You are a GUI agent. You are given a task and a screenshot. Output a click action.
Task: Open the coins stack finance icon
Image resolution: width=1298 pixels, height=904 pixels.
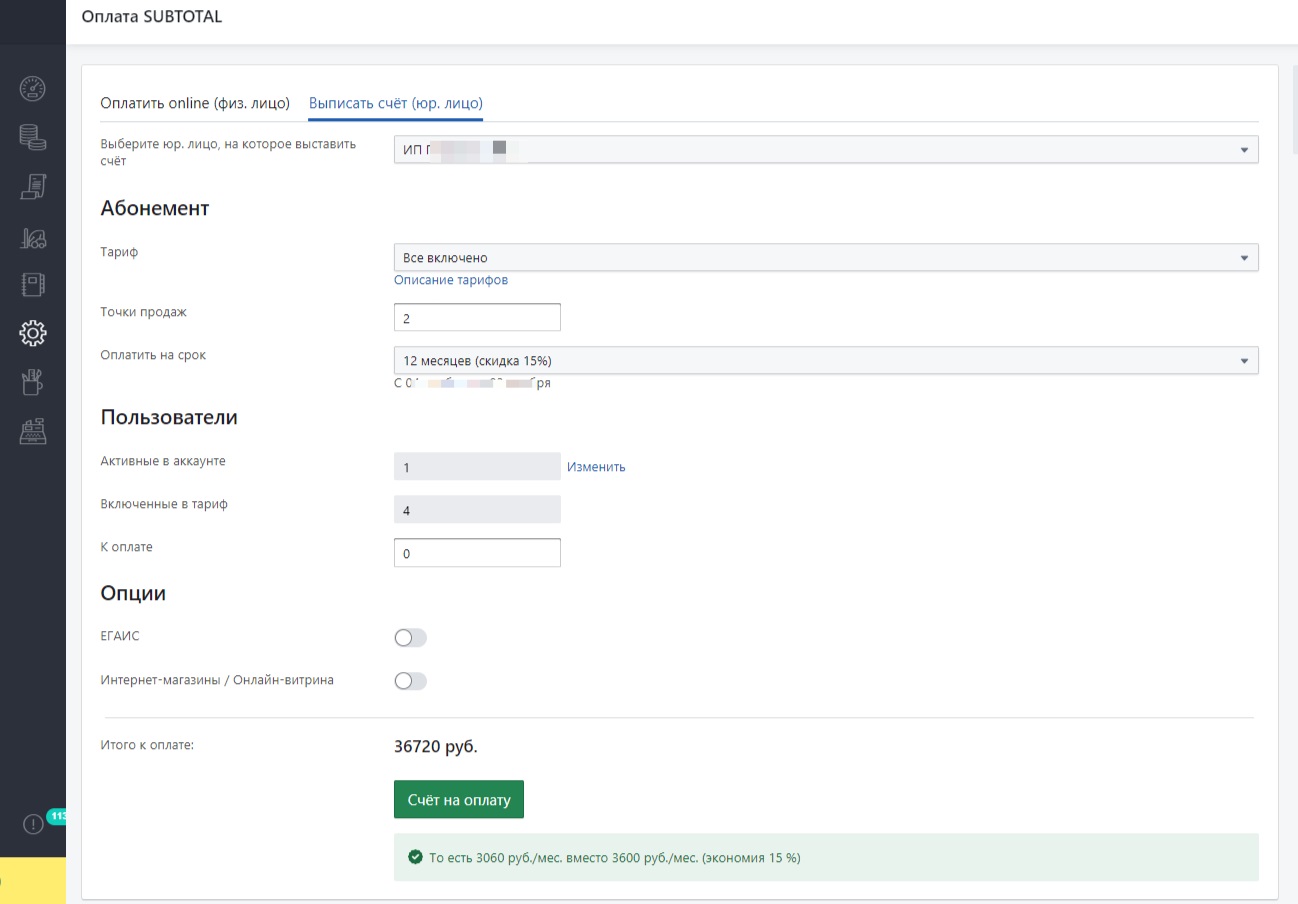pyautogui.click(x=33, y=137)
